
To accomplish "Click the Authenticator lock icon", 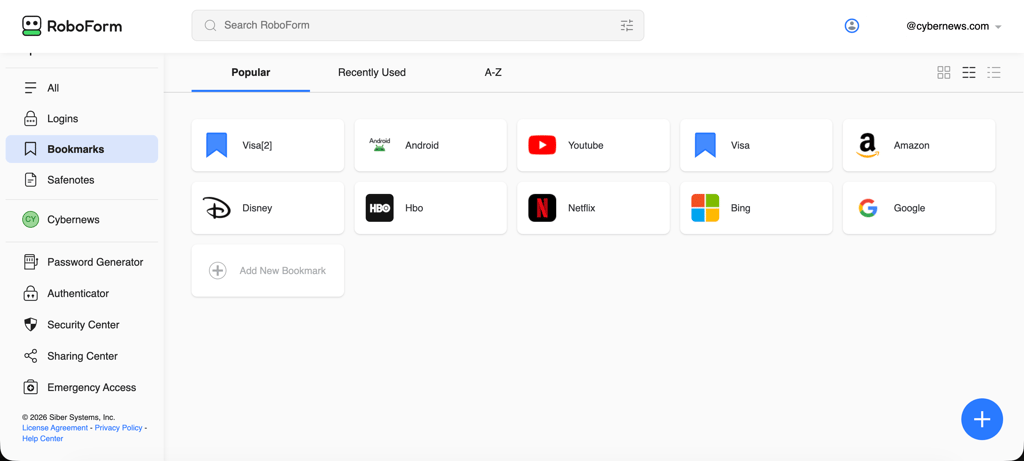I will pyautogui.click(x=30, y=293).
